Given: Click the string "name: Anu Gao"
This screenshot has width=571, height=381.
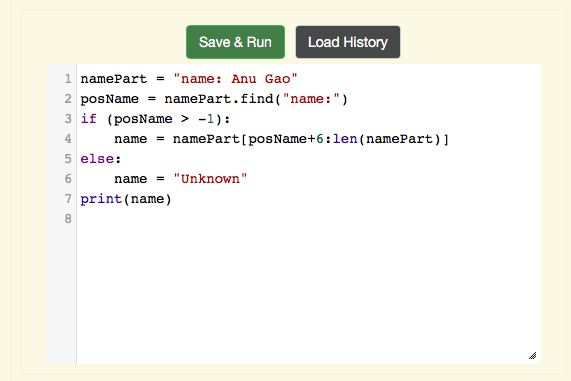Looking at the screenshot, I should coord(235,79).
